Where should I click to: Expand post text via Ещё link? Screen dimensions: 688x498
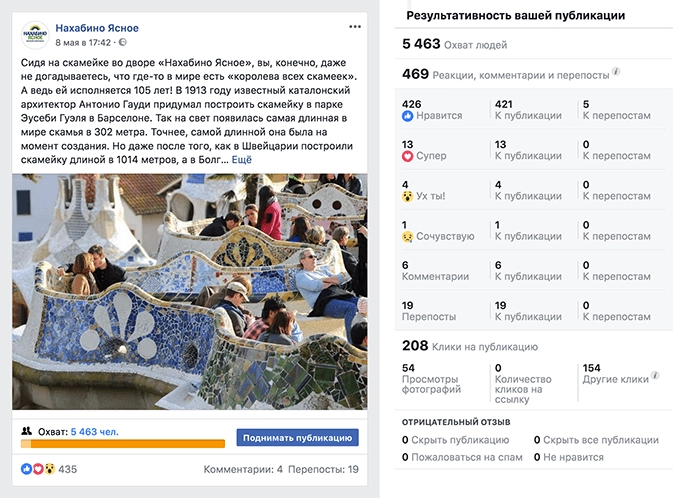241,160
